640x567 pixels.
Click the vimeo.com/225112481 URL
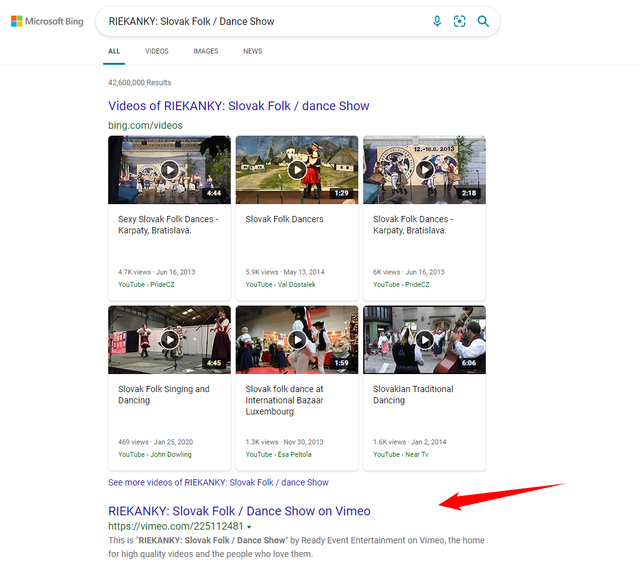point(176,527)
